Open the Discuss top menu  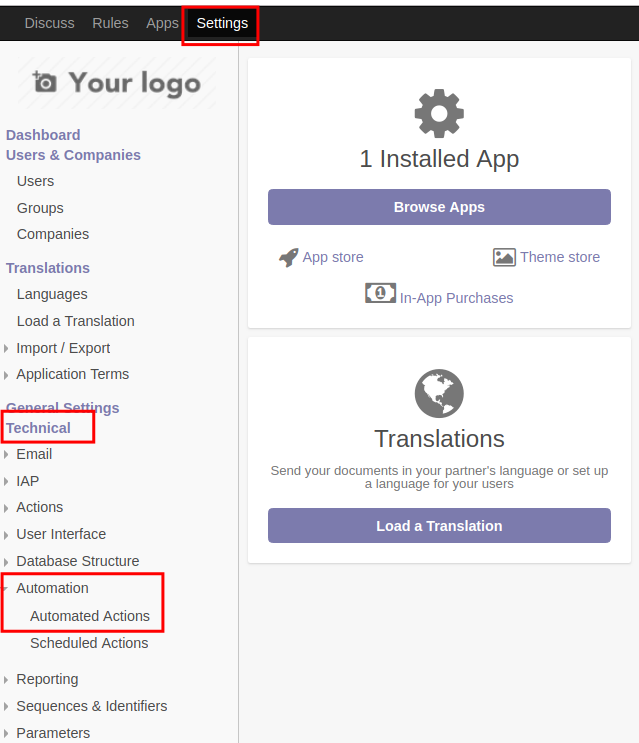[x=49, y=23]
